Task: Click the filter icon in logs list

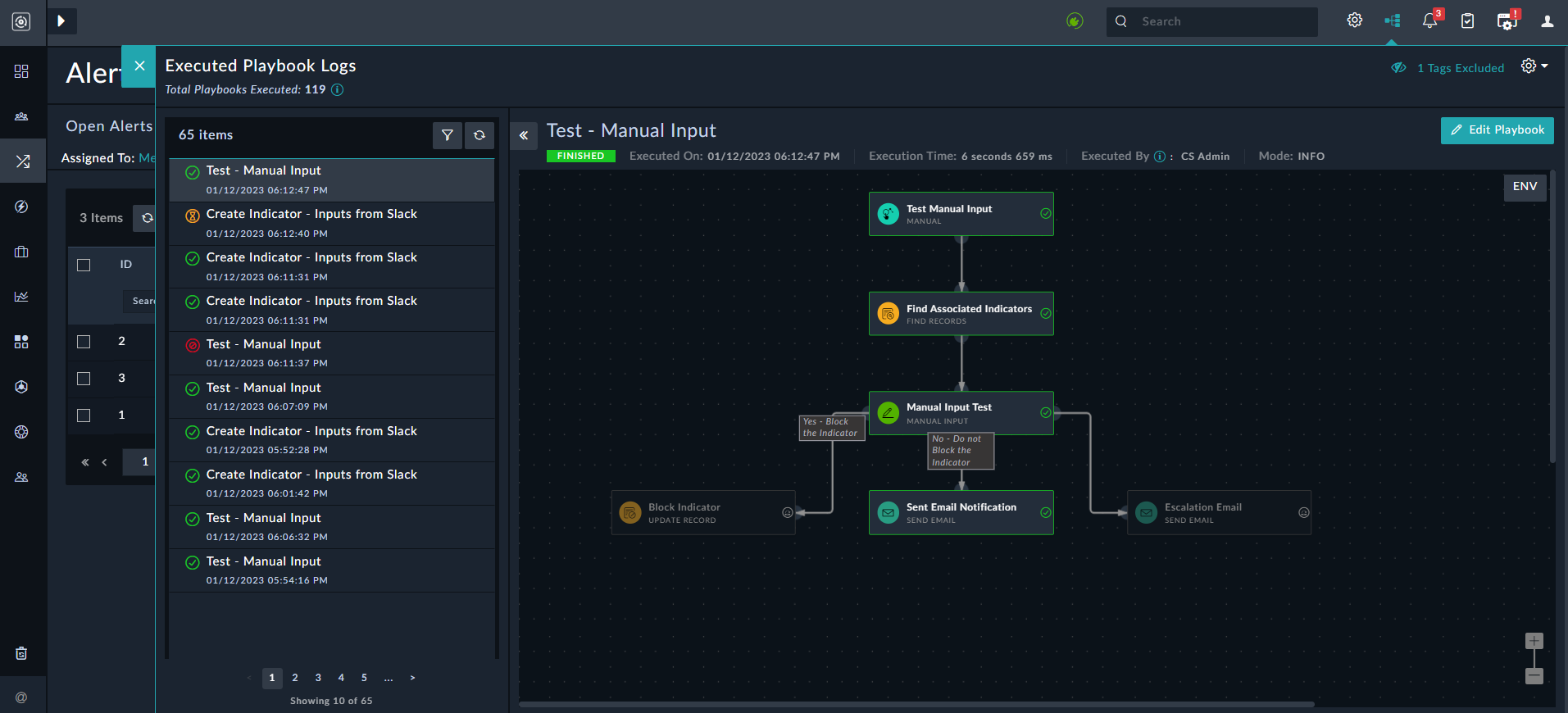Action: [447, 135]
